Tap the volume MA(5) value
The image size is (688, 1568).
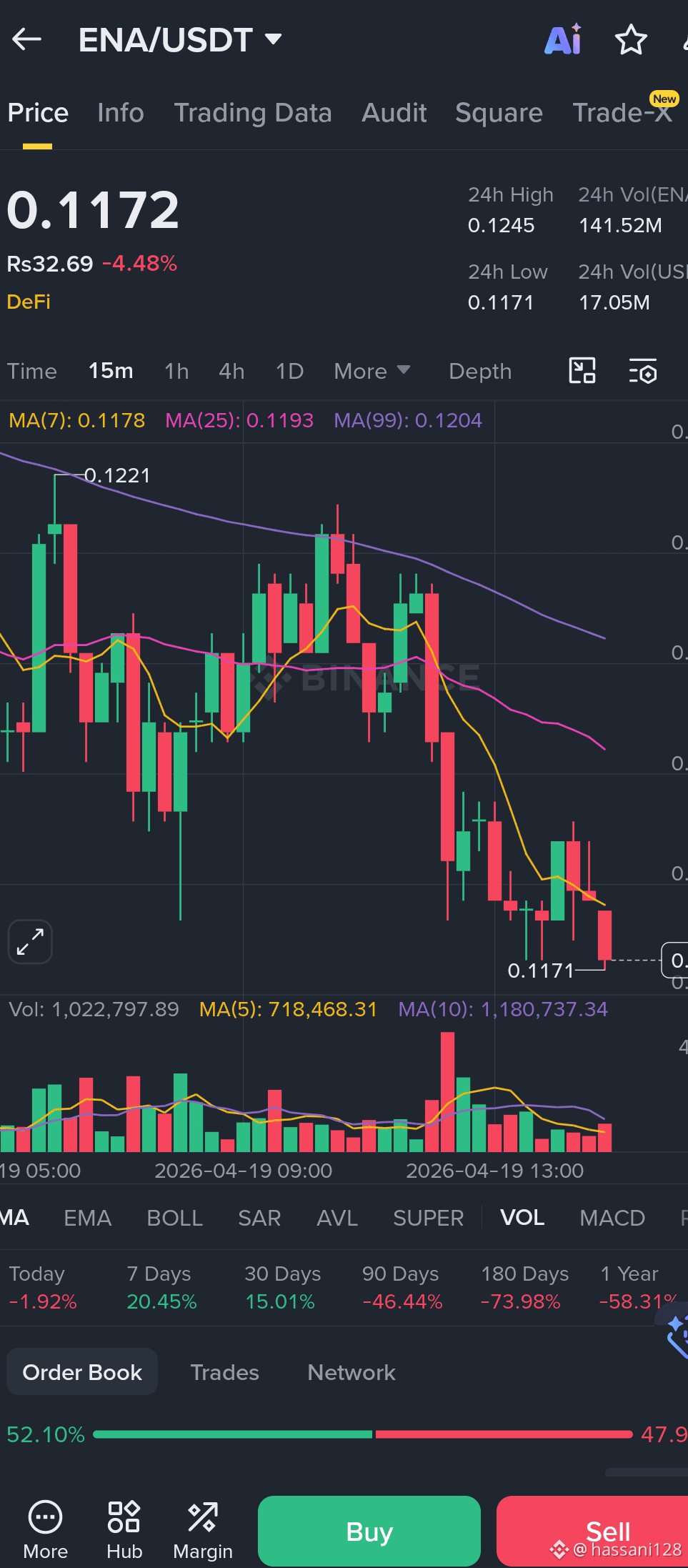pyautogui.click(x=288, y=1009)
